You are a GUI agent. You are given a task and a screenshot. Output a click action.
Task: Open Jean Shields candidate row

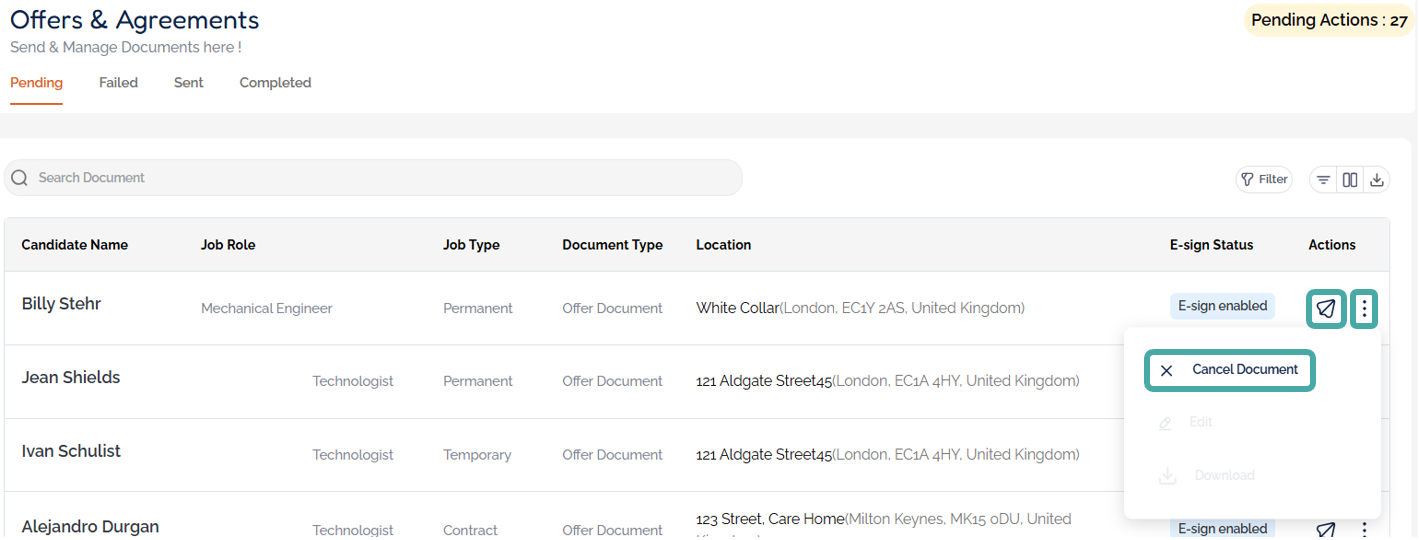71,378
